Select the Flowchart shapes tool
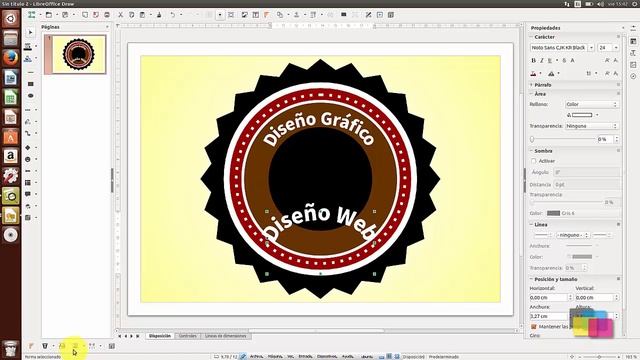The height and width of the screenshot is (360, 640). pyautogui.click(x=28, y=182)
